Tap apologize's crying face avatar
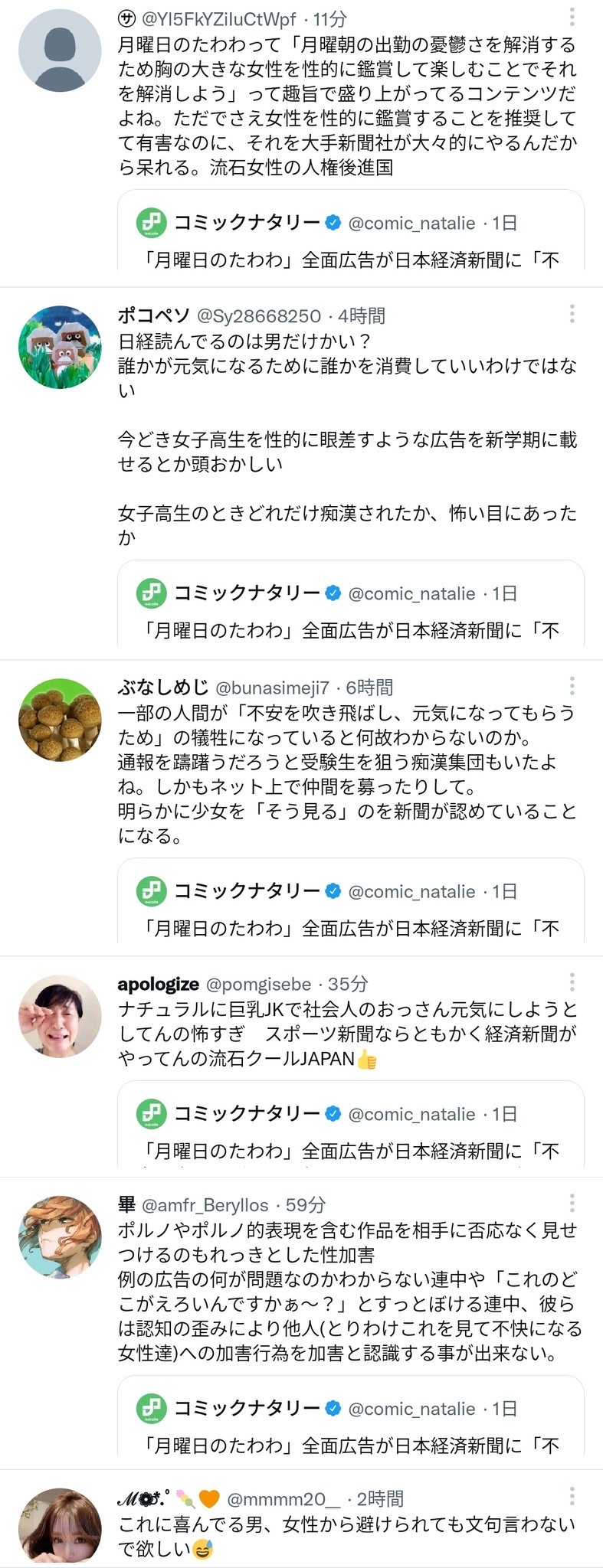Screen dimensions: 603x1568 tap(60, 1016)
